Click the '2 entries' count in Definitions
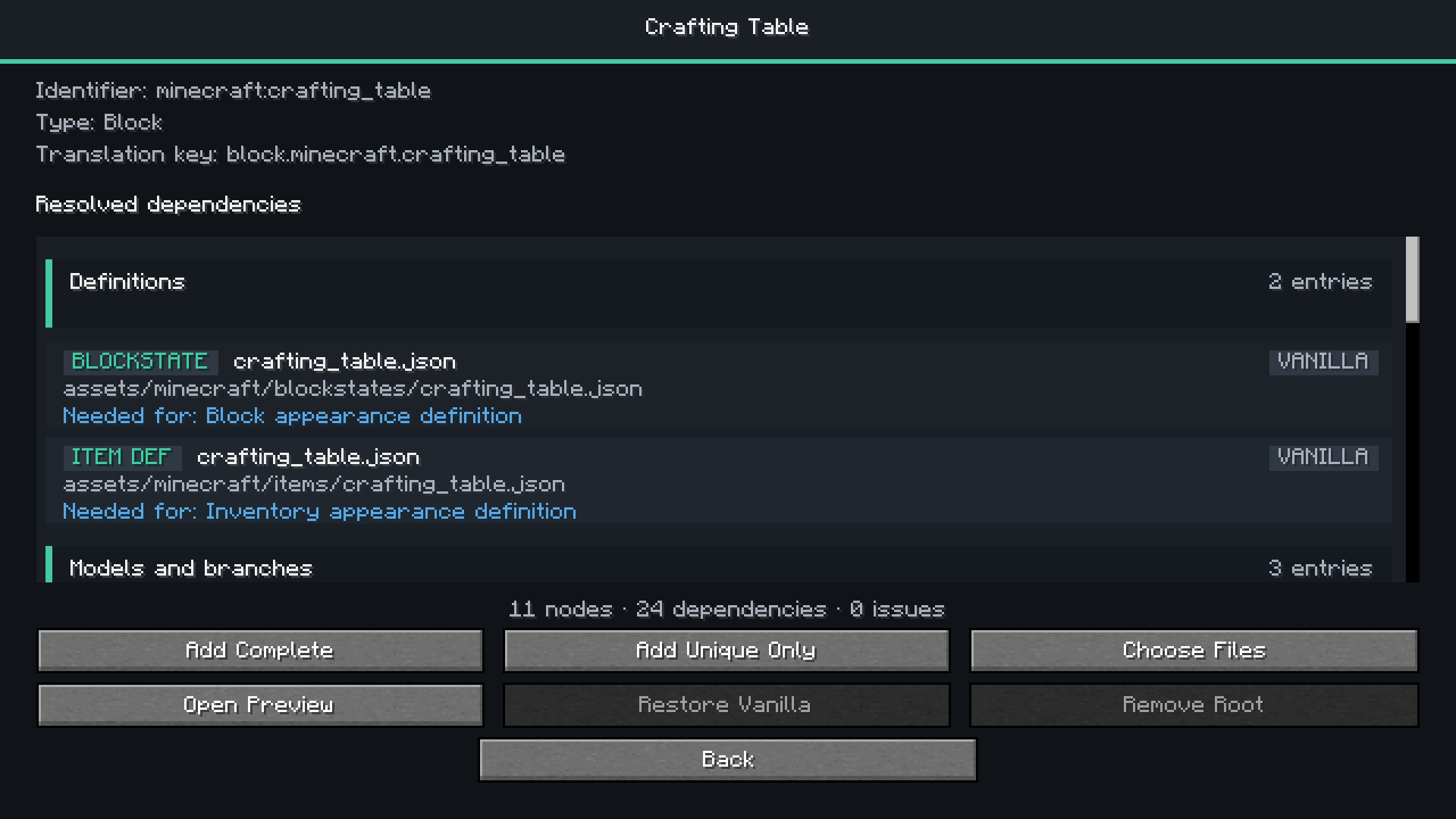This screenshot has width=1456, height=819. pos(1321,282)
